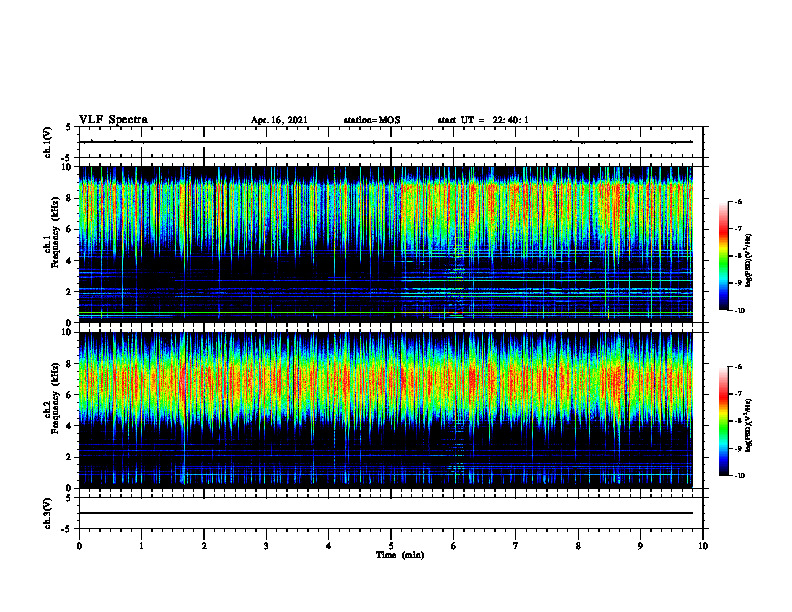The image size is (792, 612).
Task: Click the ch.1 color bar's log(PSD) title
Action: (x=749, y=260)
